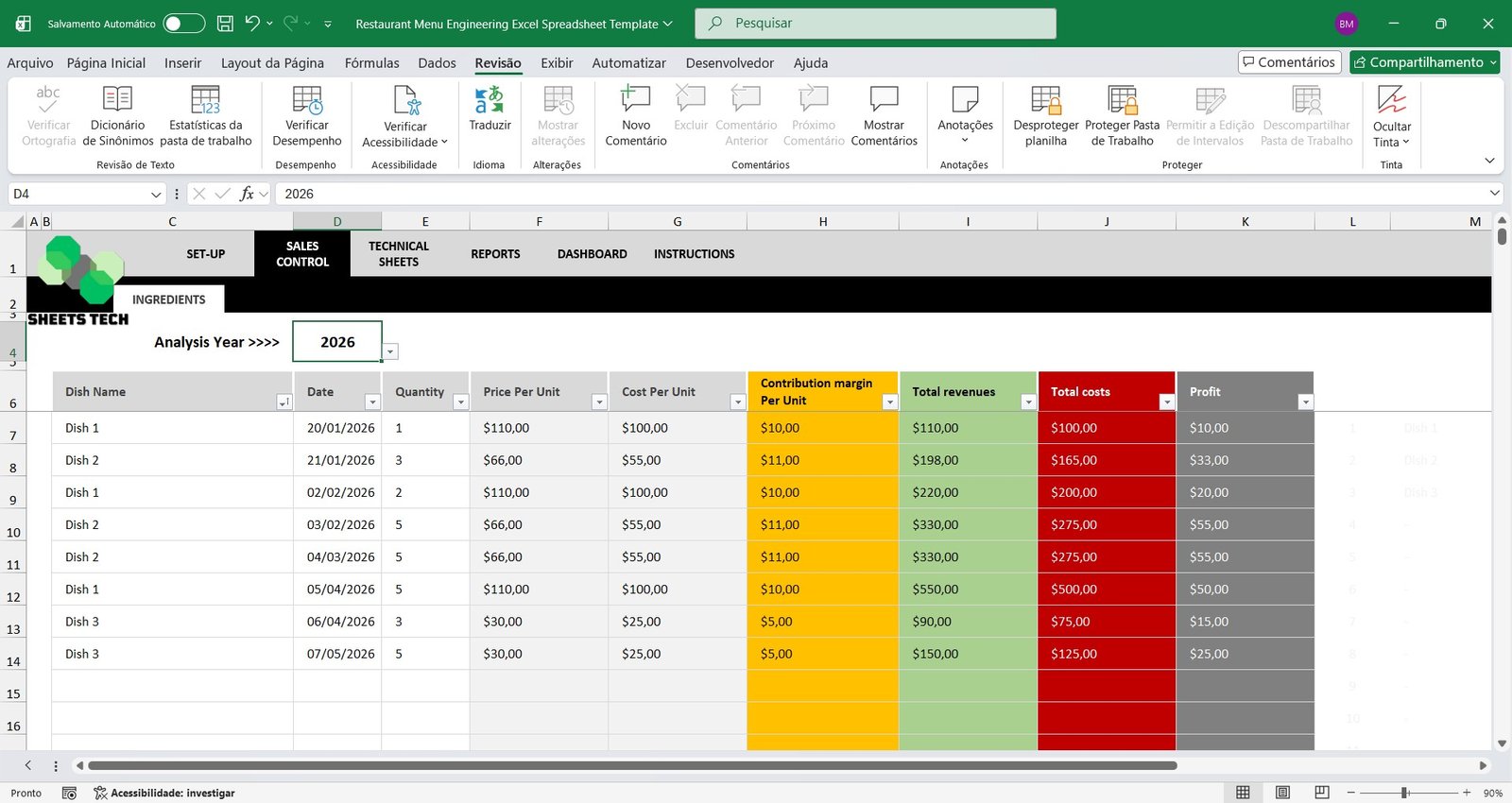Screen dimensions: 1512x803
Task: Click Desproteger planilha icon
Action: (x=1045, y=100)
